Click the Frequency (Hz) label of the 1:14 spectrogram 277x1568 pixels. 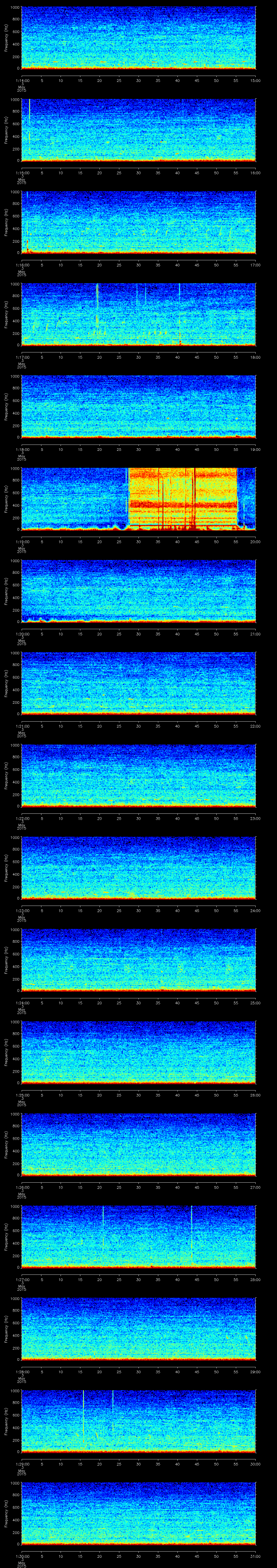click(6, 38)
